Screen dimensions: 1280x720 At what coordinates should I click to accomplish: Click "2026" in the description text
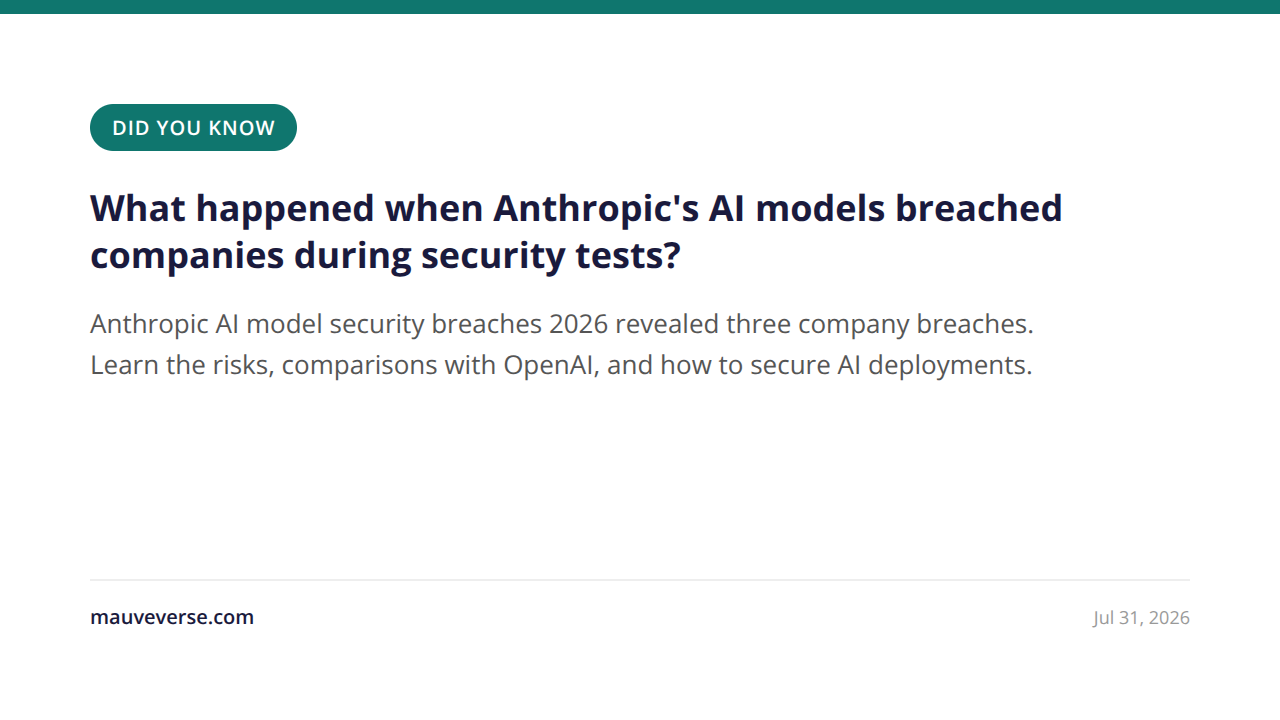(578, 325)
